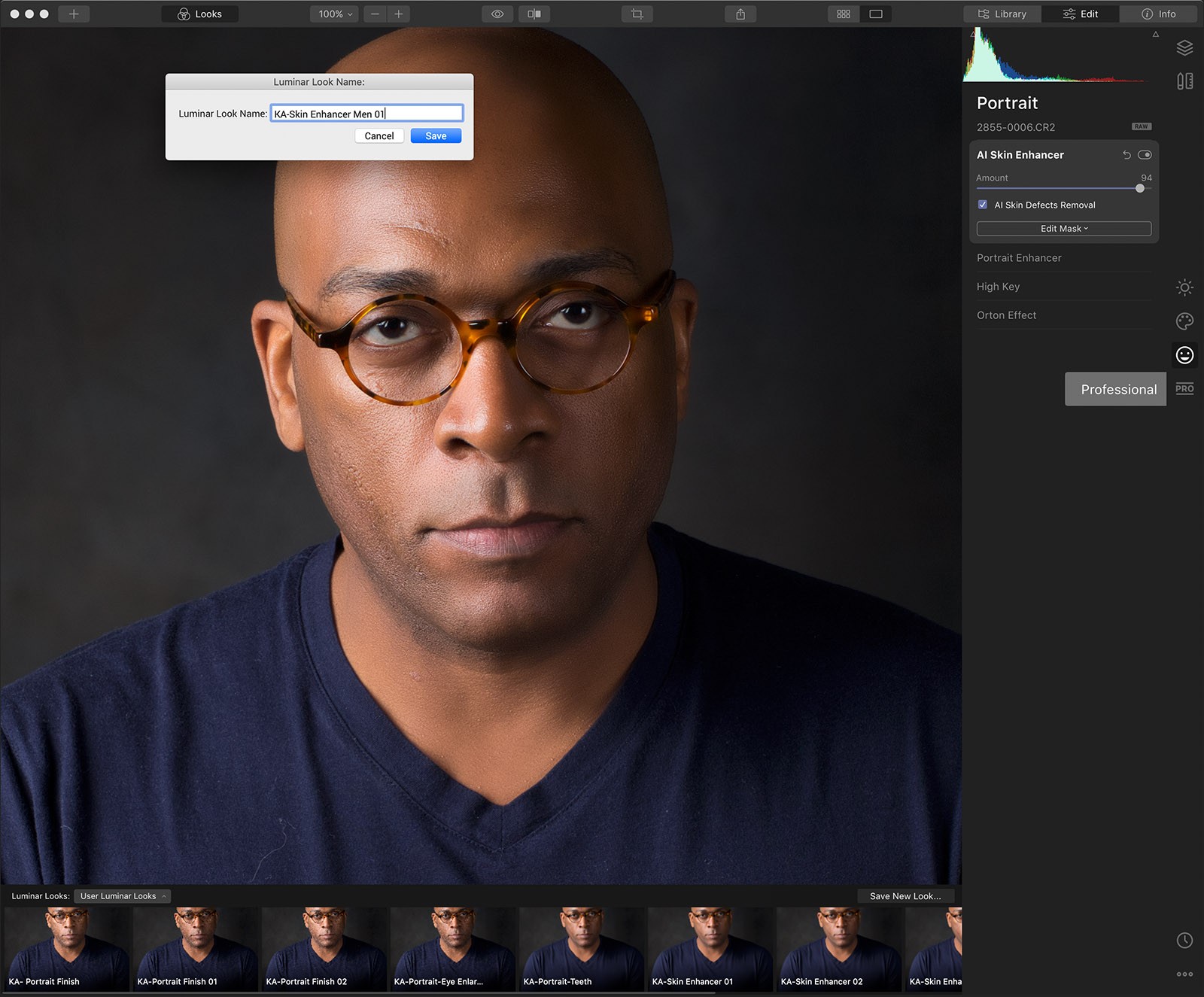Switch to the Library tab
The height and width of the screenshot is (997, 1204).
[x=1002, y=14]
